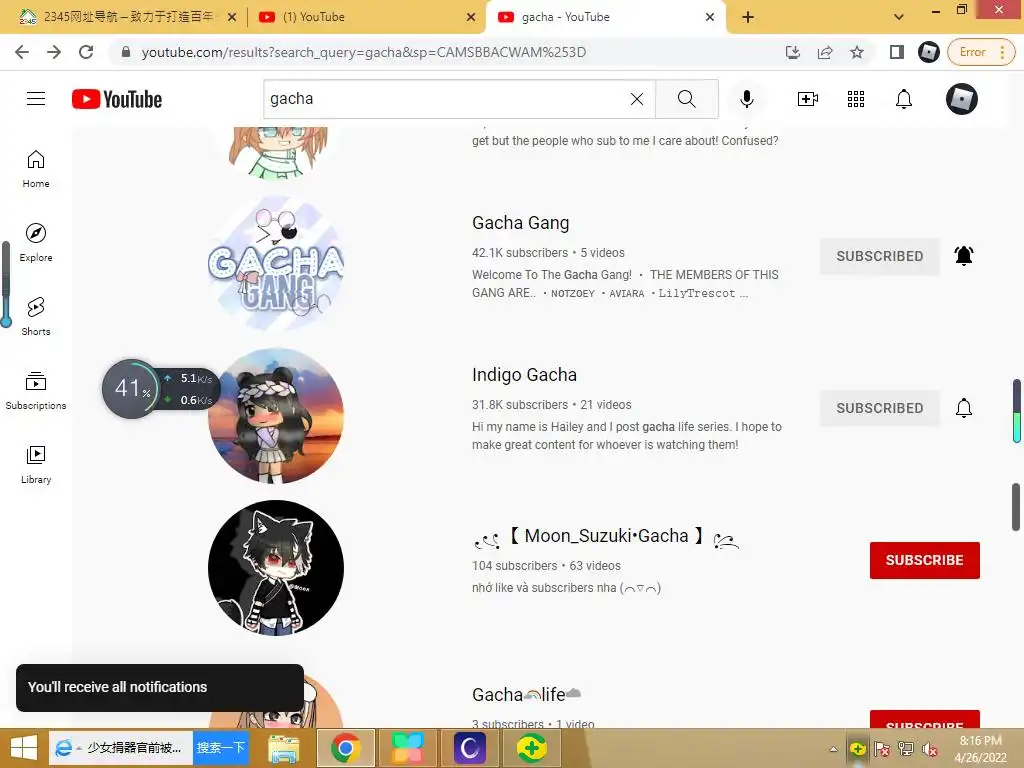Click the Error update menu button
The width and height of the screenshot is (1024, 768).
pyautogui.click(x=981, y=52)
